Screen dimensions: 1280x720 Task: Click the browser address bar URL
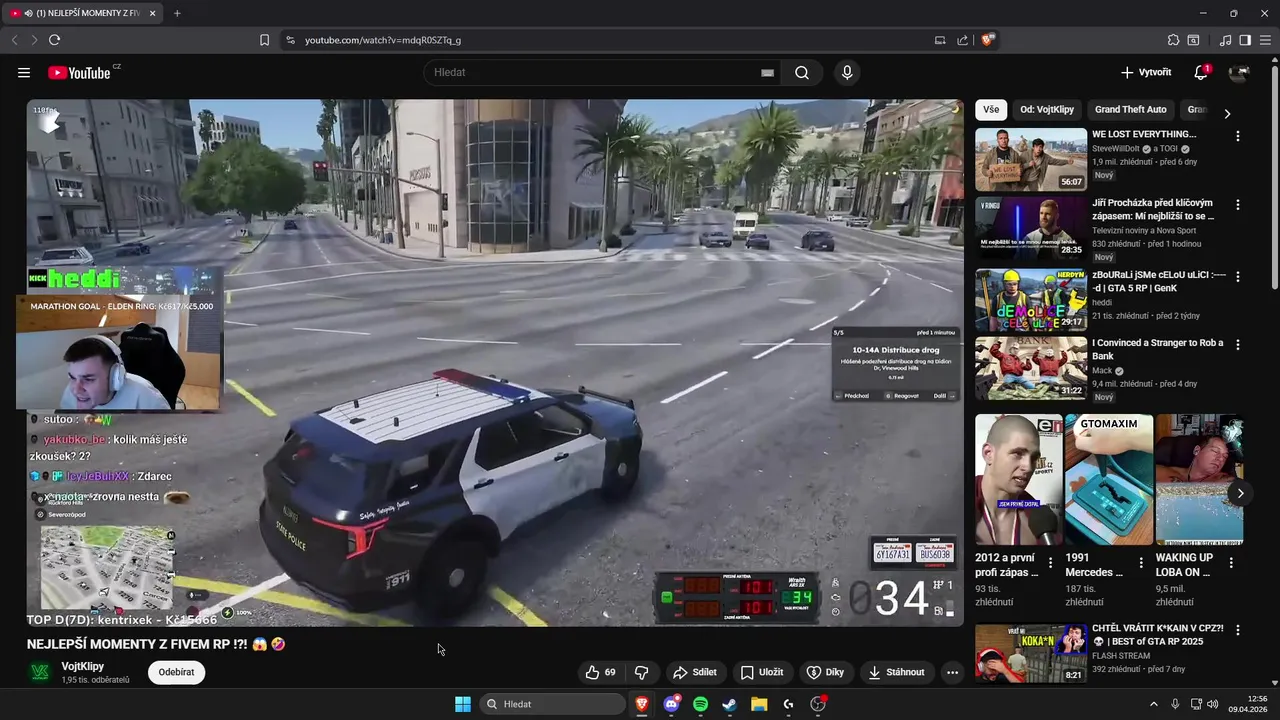pos(383,40)
